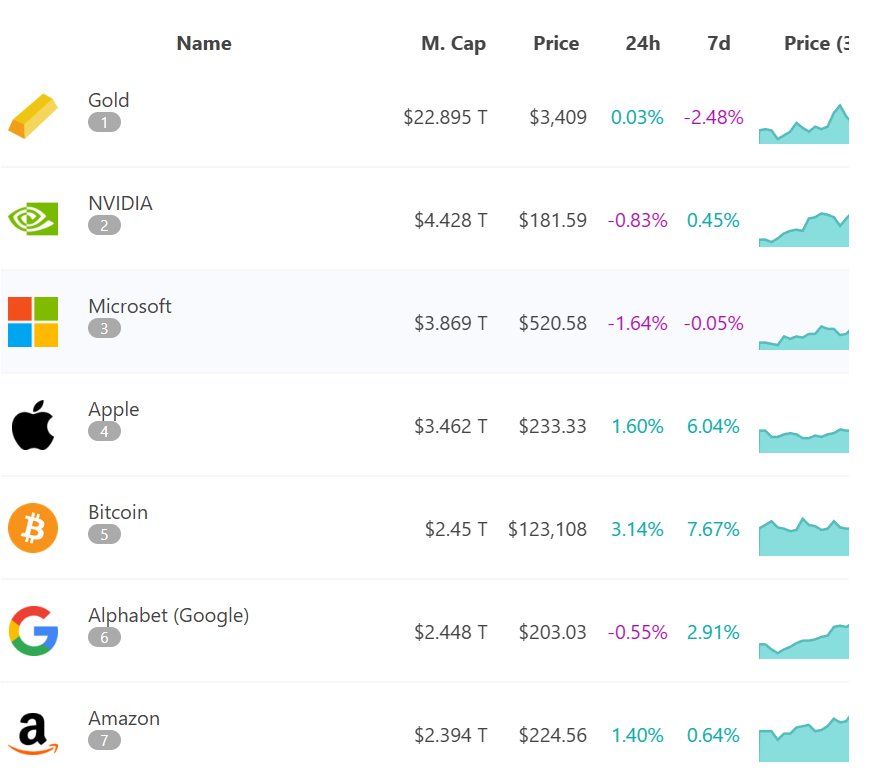This screenshot has width=889, height=775.
Task: Select Apple market cap $3.462 T
Action: click(451, 426)
